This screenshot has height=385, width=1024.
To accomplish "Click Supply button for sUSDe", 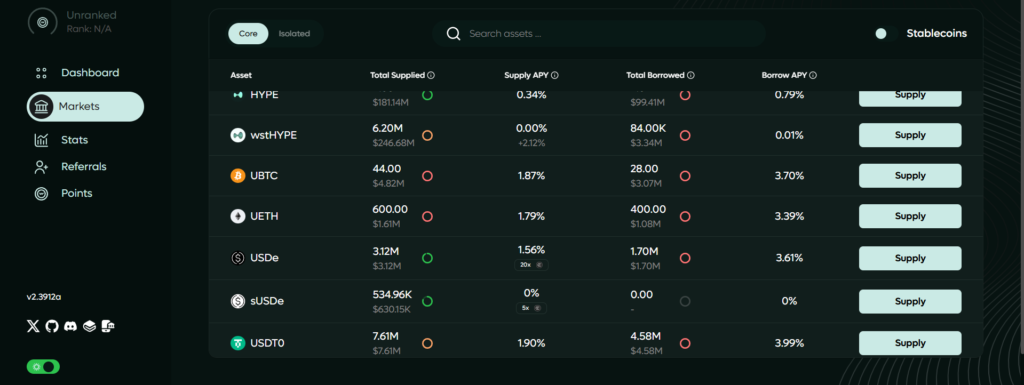I will pyautogui.click(x=910, y=301).
